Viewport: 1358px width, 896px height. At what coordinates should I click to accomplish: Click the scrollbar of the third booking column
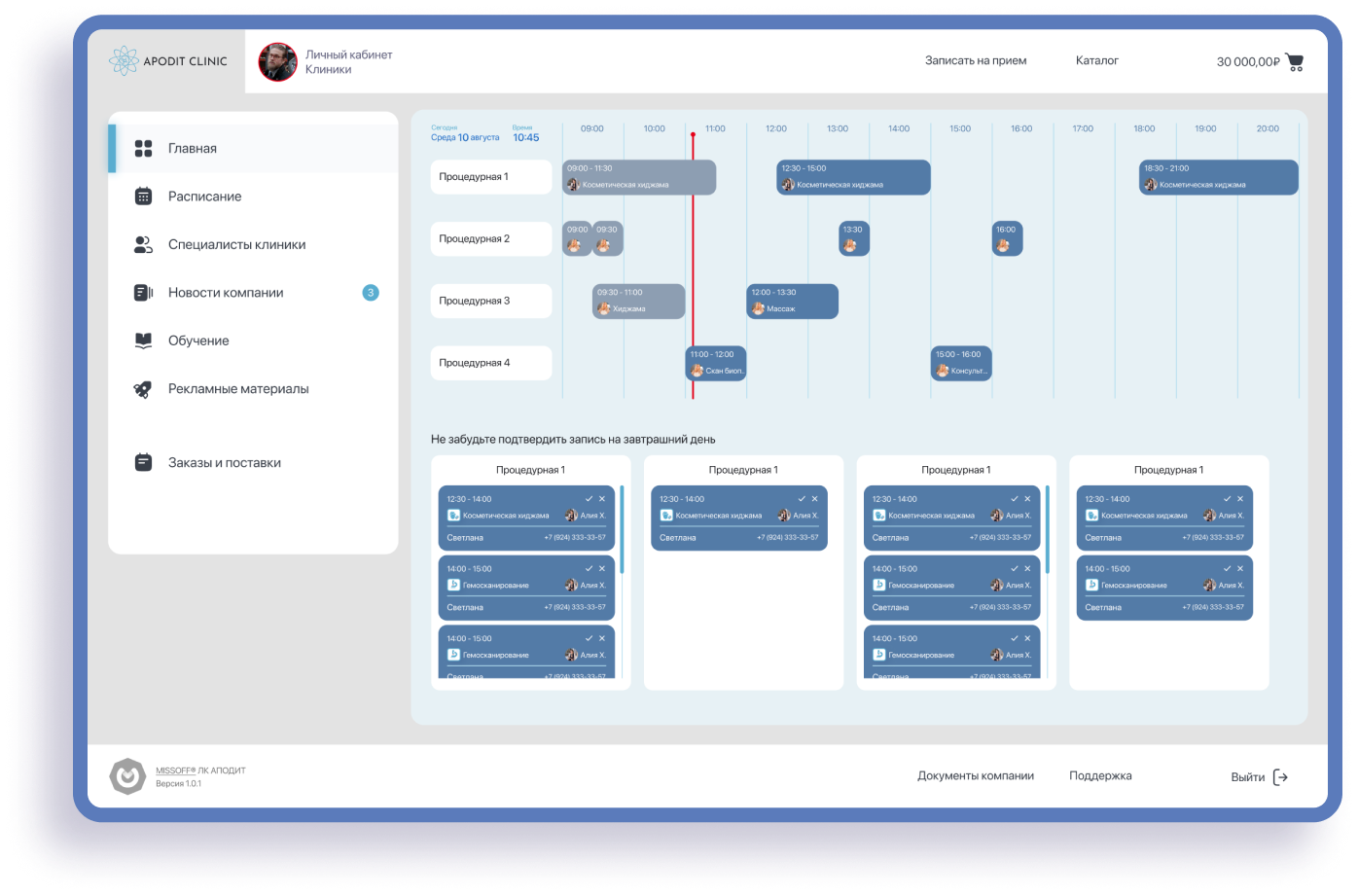coord(1048,529)
